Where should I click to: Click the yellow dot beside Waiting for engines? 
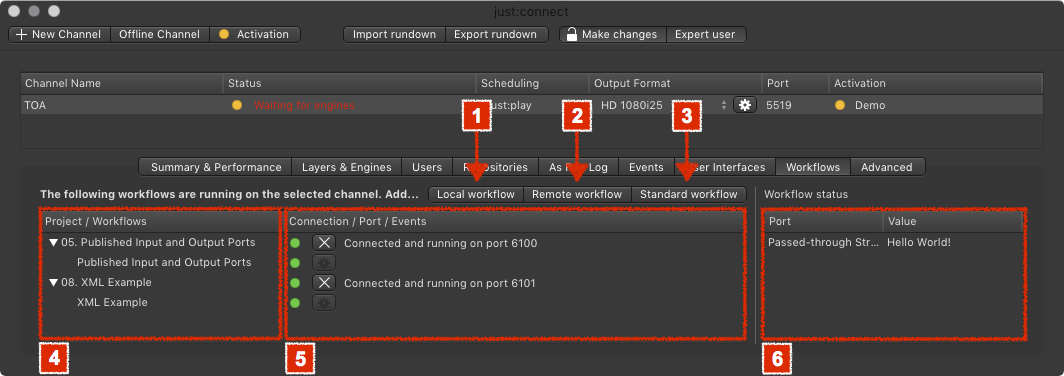(x=237, y=105)
